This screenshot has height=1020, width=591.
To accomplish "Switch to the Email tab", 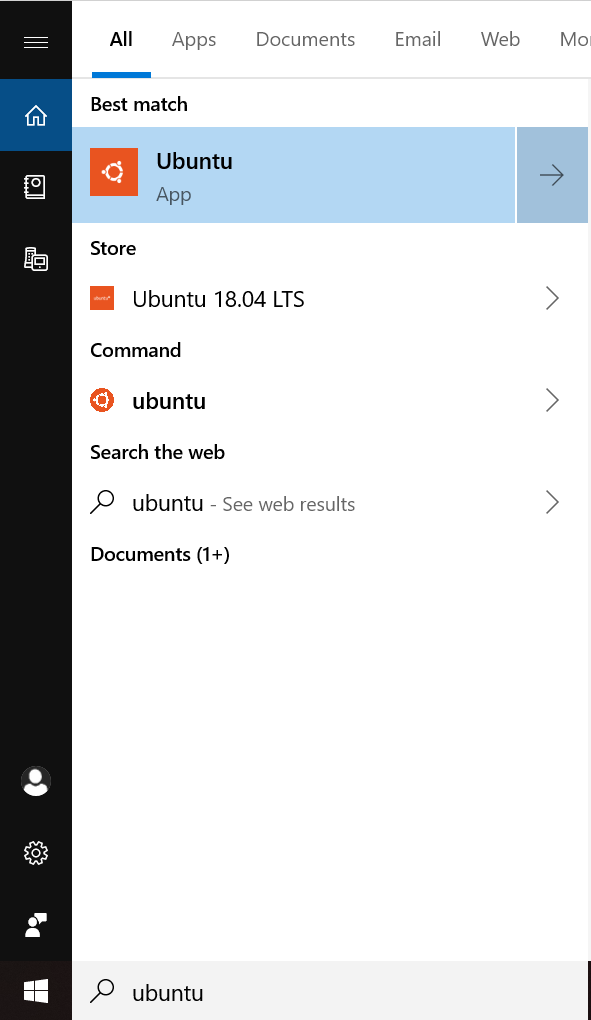I will click(418, 40).
